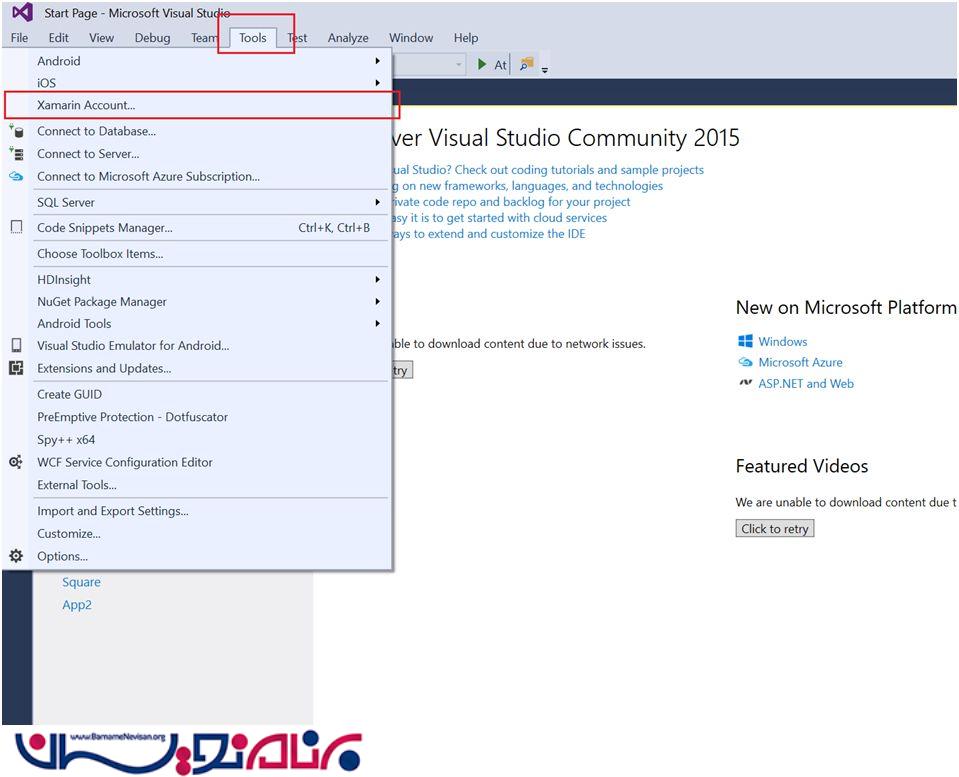Click the Code Snippets Manager icon
This screenshot has height=777, width=959.
(16, 228)
